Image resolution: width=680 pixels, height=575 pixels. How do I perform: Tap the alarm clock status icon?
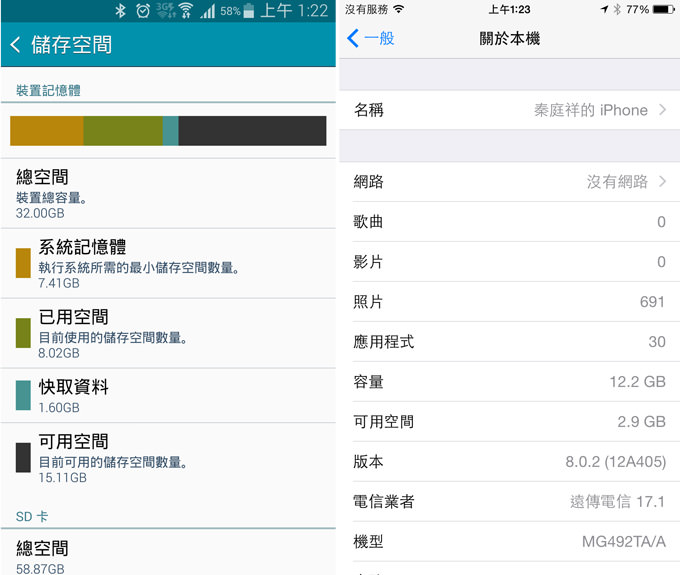(143, 11)
